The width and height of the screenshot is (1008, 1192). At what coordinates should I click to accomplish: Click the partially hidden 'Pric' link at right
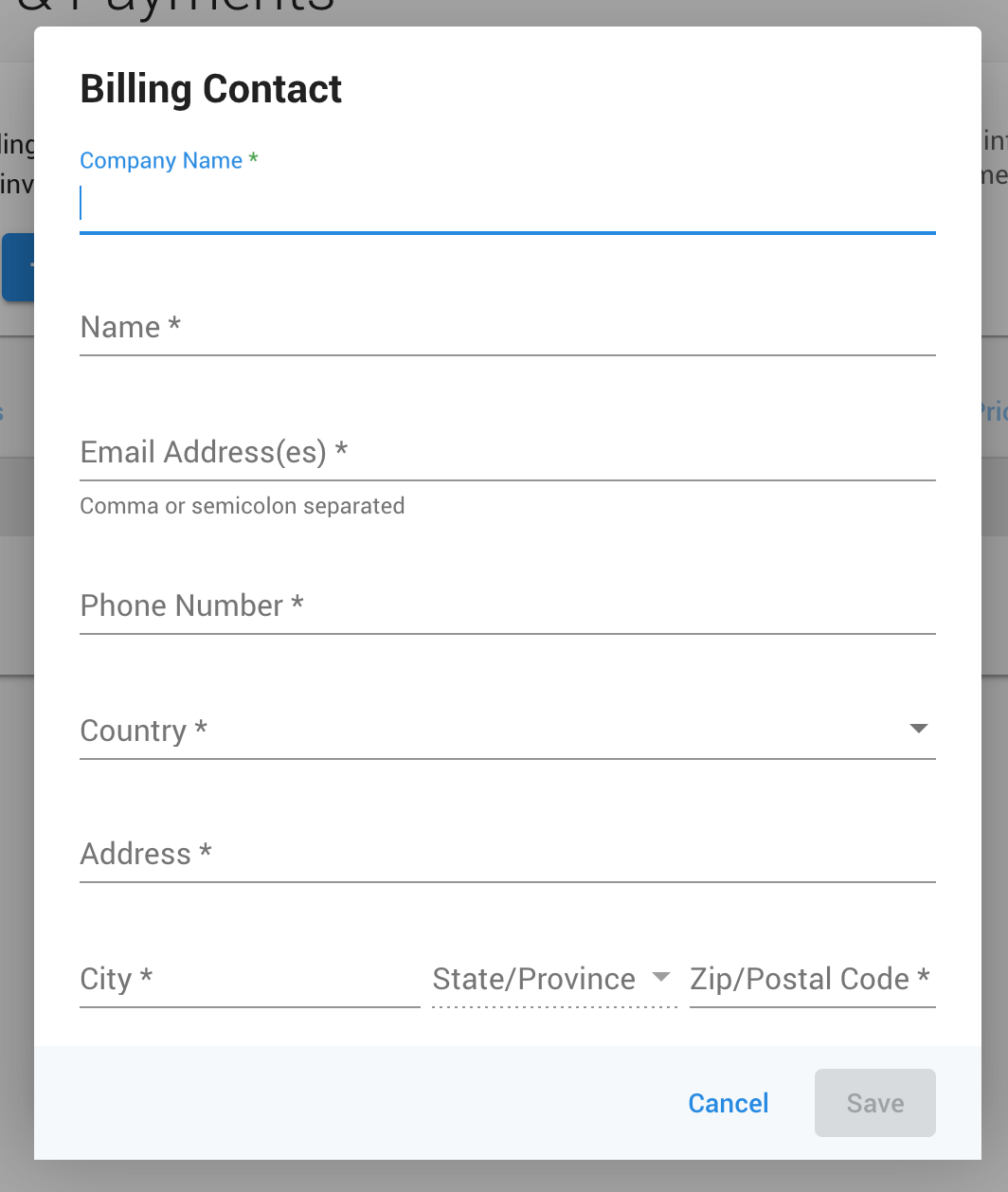click(x=993, y=412)
